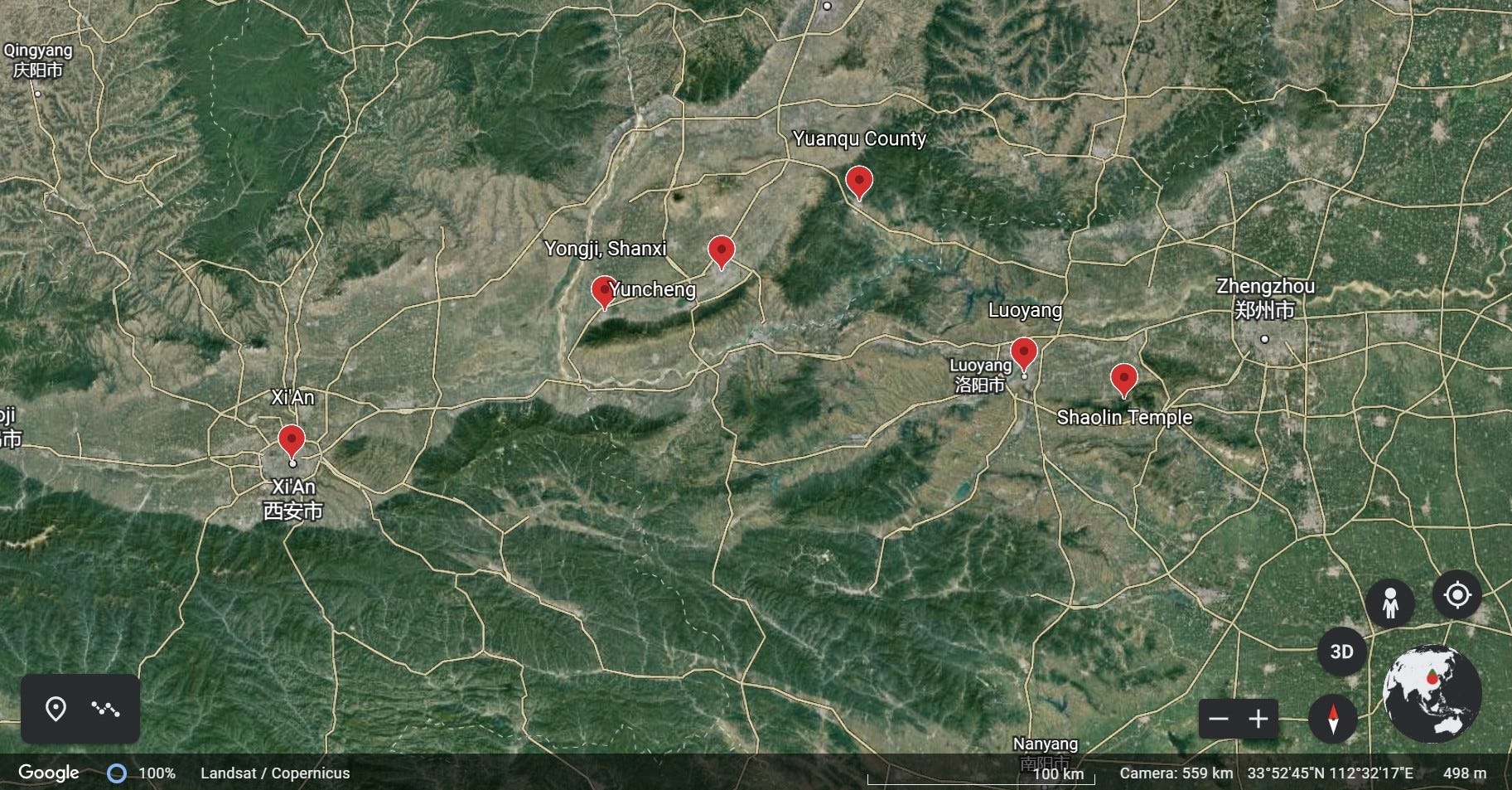Viewport: 1512px width, 790px height.
Task: Select the Luoyang red placemark pin
Action: click(1024, 353)
